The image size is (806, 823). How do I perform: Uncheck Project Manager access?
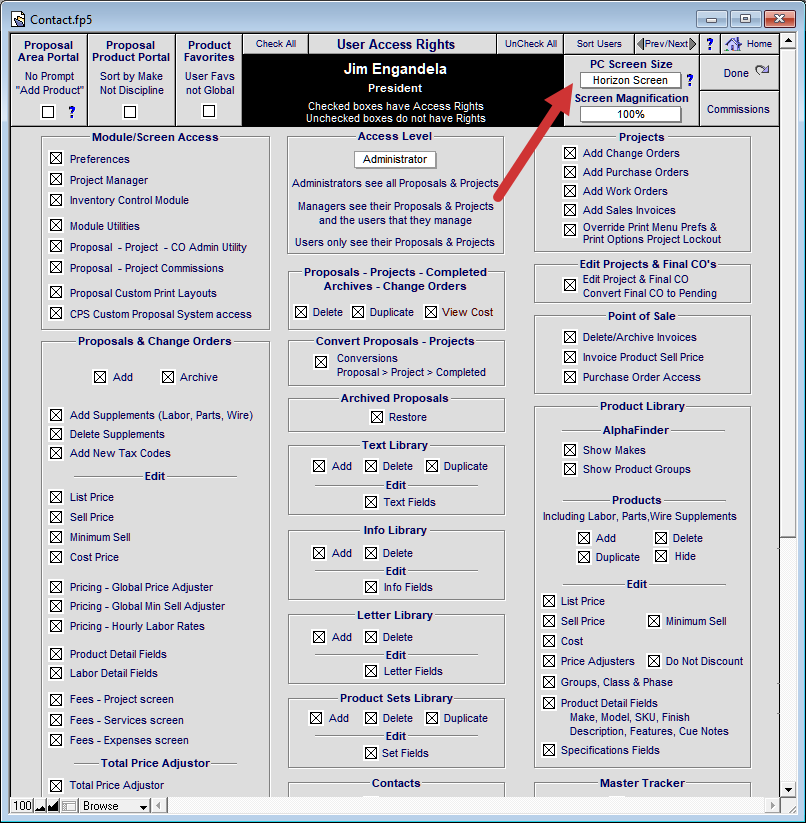pyautogui.click(x=56, y=180)
